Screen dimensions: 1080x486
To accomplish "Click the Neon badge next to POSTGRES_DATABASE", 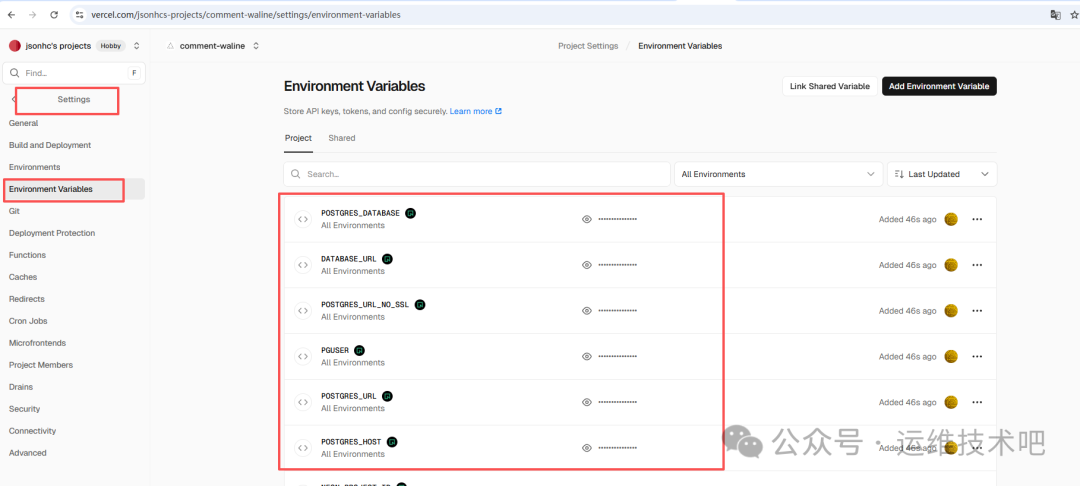I will click(411, 213).
